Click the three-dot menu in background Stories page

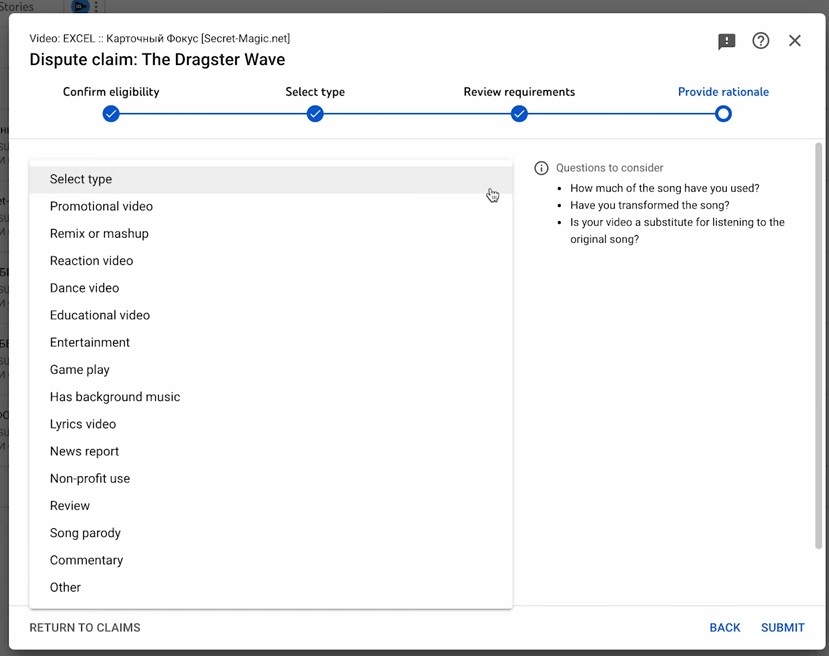click(x=96, y=7)
